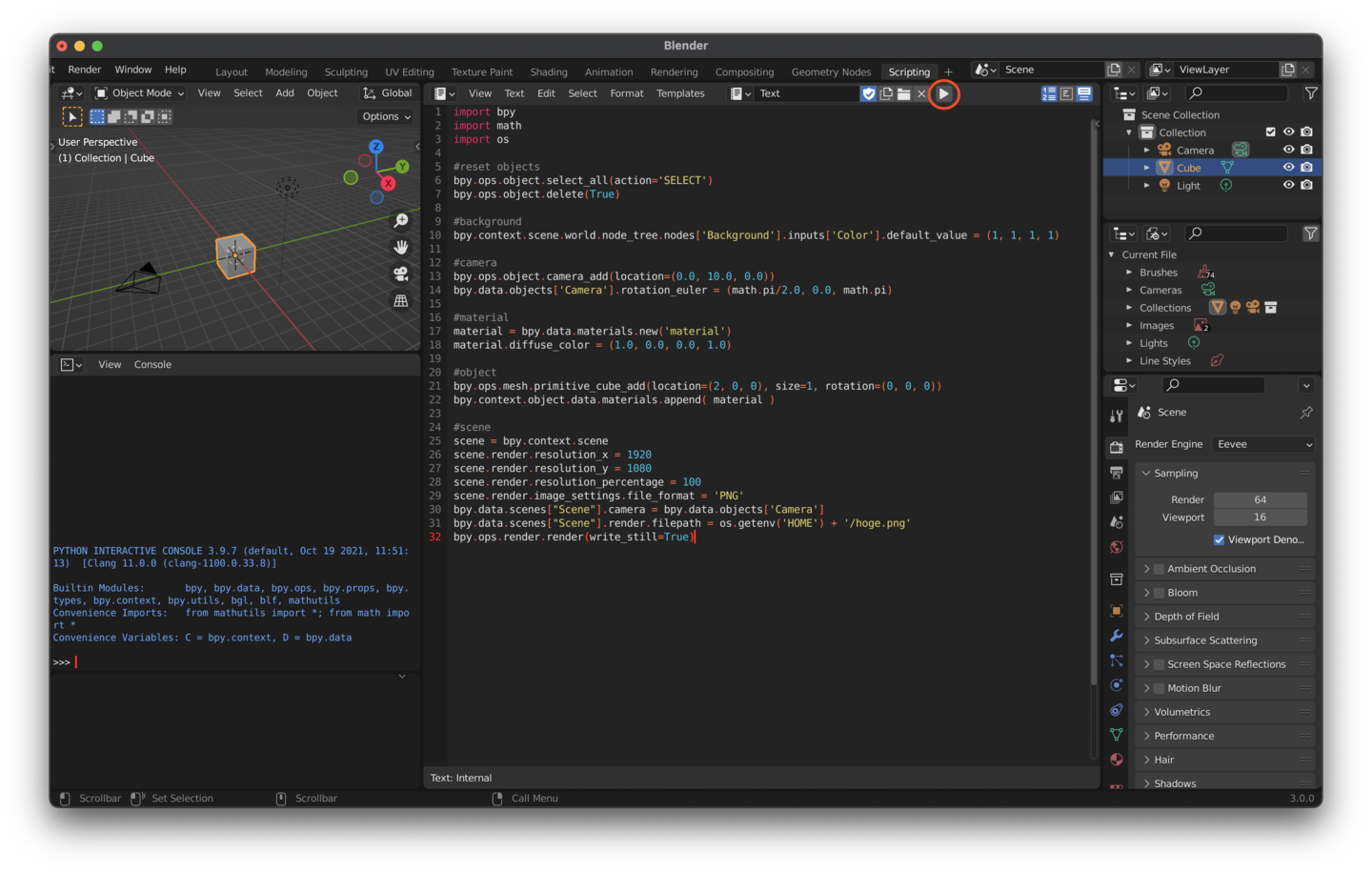
Task: Open the Render menu in top bar
Action: [85, 70]
